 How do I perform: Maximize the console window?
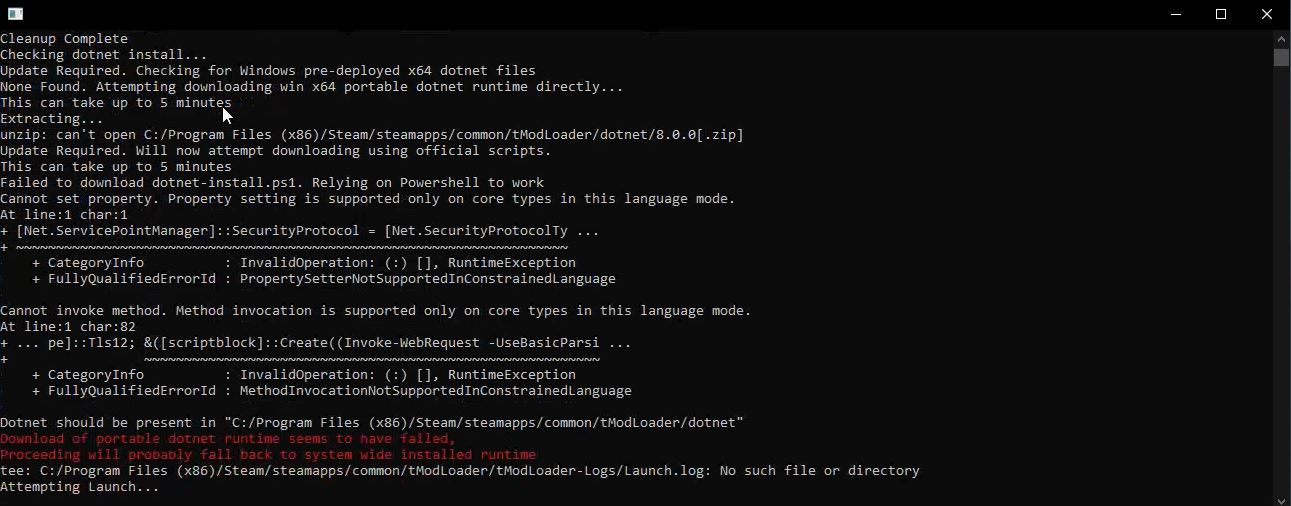tap(1221, 14)
